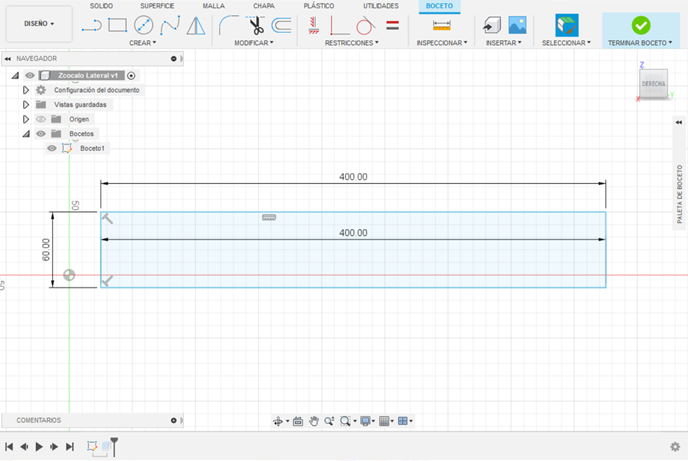Viewport: 688px width, 461px height.
Task: Open the Modificar dropdown menu
Action: tap(254, 43)
